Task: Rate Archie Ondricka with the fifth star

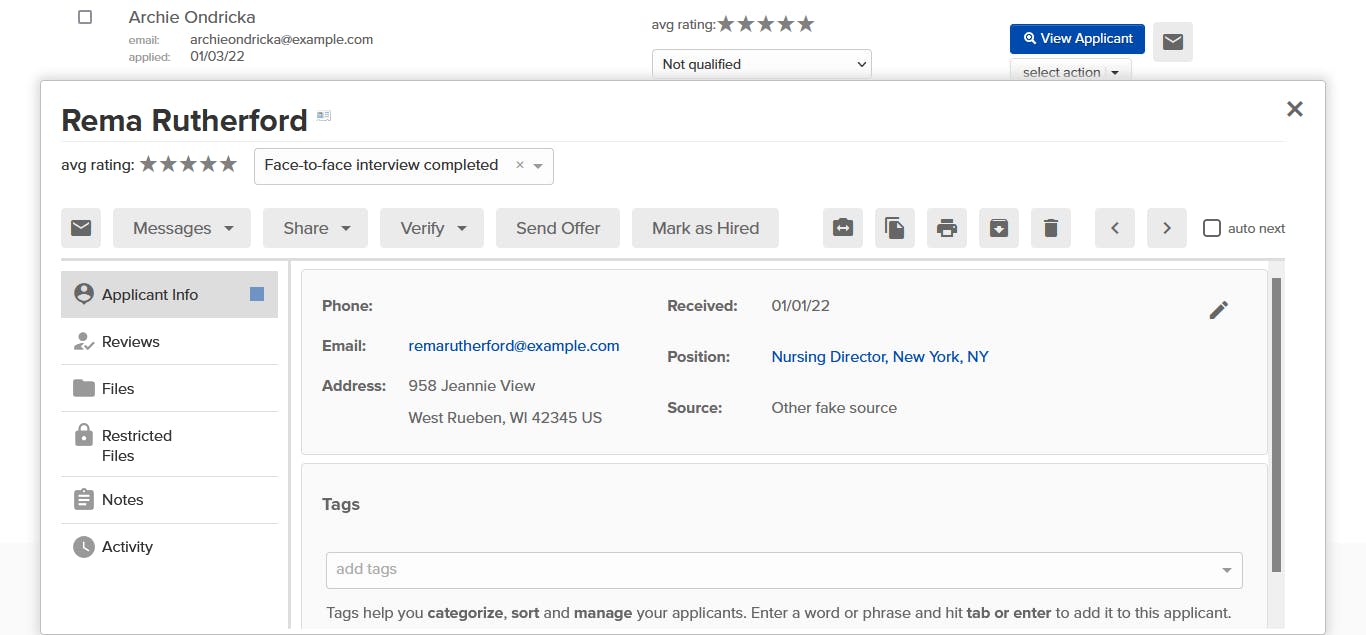Action: click(x=806, y=24)
